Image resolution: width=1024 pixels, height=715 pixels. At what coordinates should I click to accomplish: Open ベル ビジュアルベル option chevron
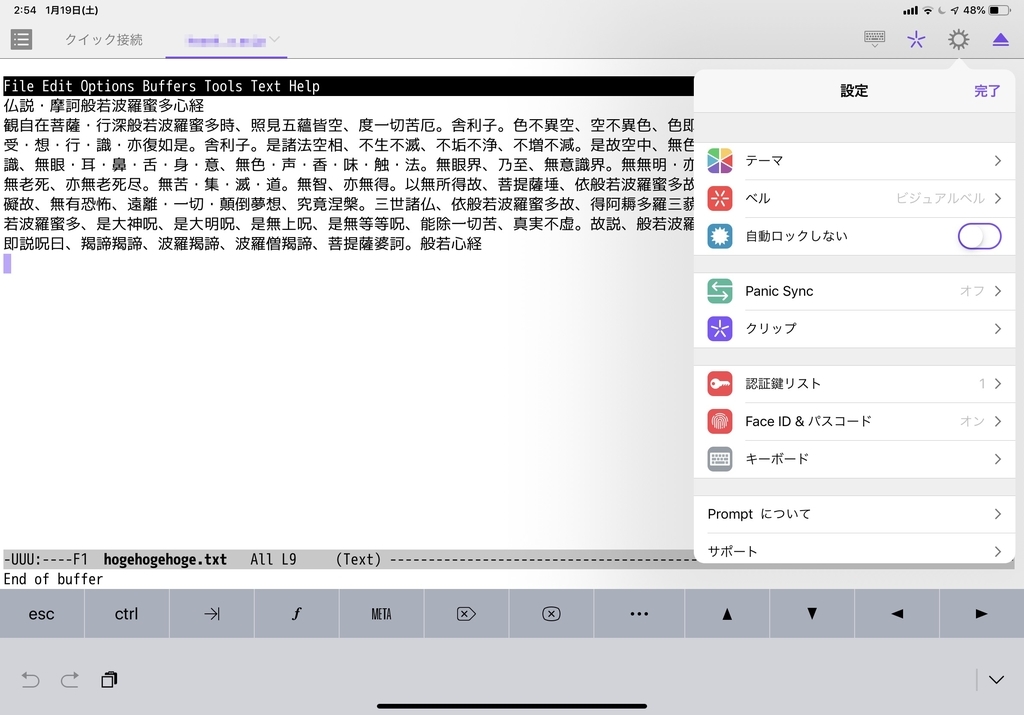[x=997, y=199]
